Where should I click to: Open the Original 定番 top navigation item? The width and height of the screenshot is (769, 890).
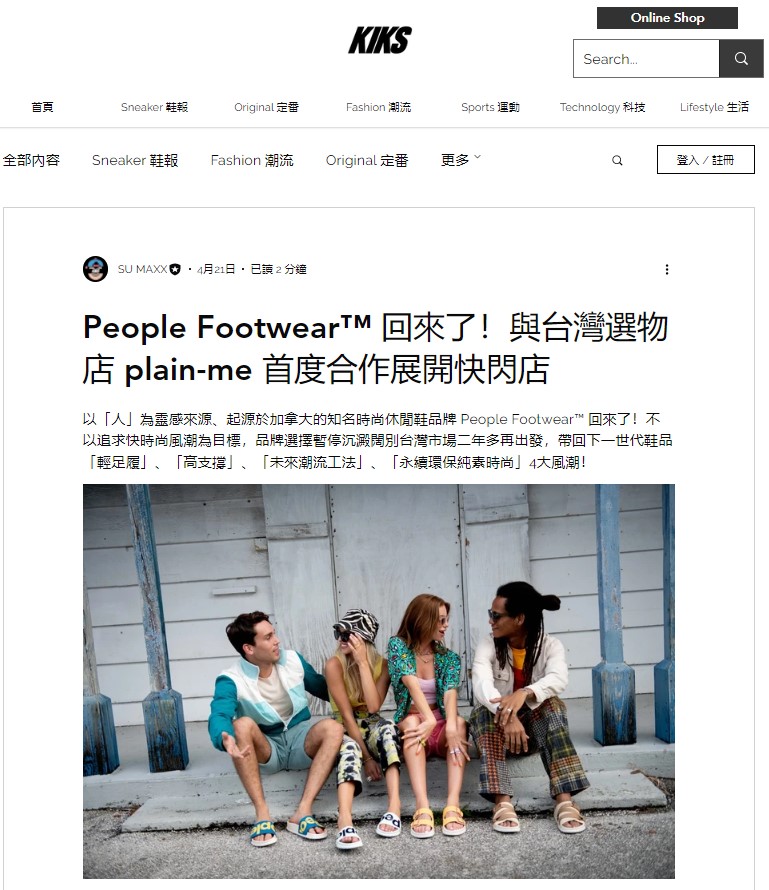(x=266, y=107)
